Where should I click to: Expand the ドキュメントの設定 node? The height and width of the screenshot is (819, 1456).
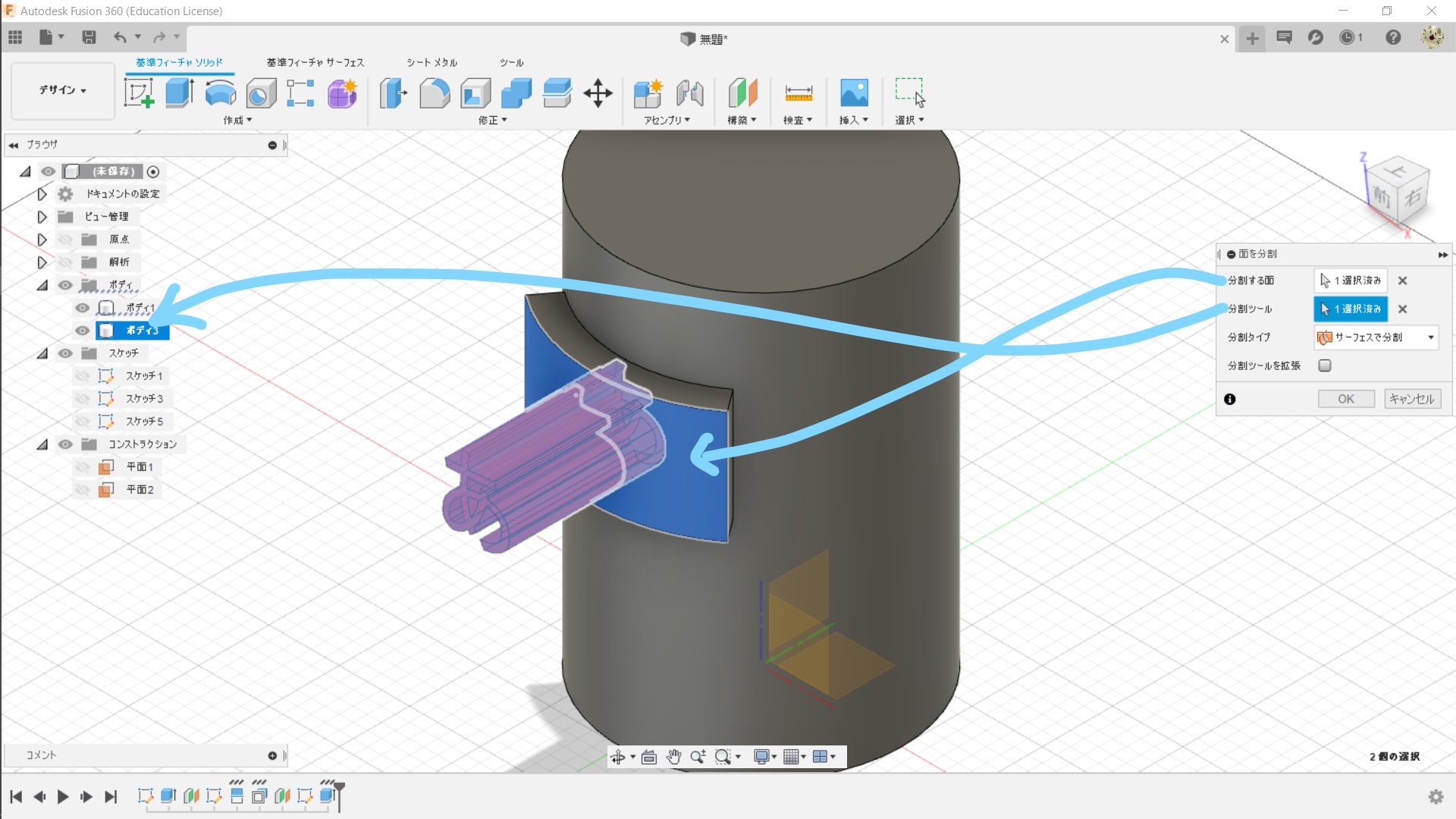42,194
